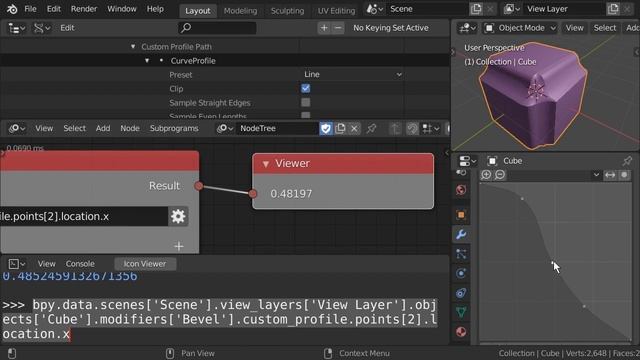Click the Result output socket

(x=199, y=186)
